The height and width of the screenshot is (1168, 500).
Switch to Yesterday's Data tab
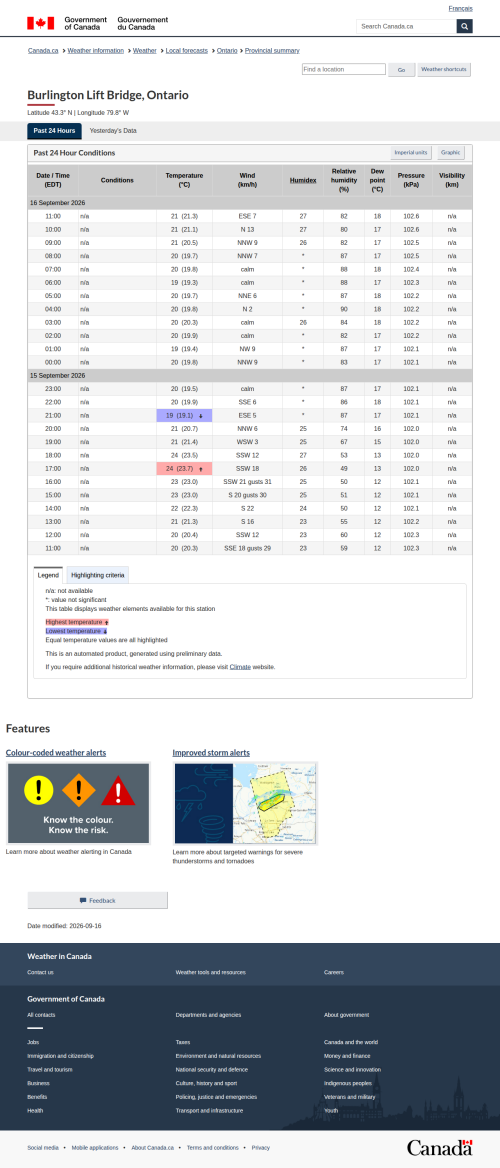[x=113, y=131]
